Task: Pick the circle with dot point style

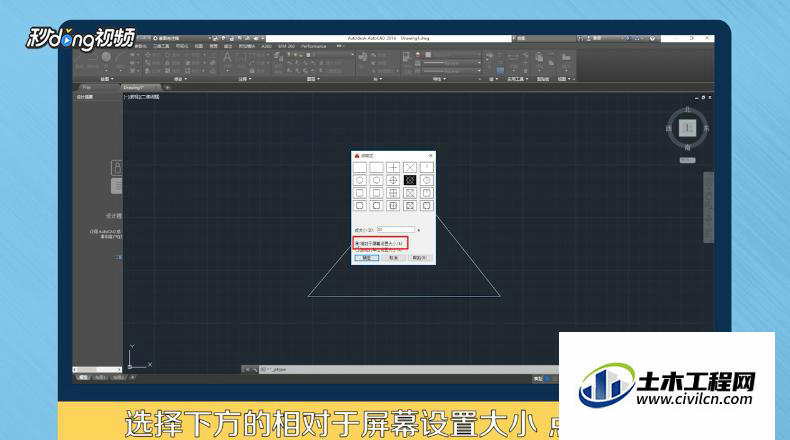Action: [360, 180]
